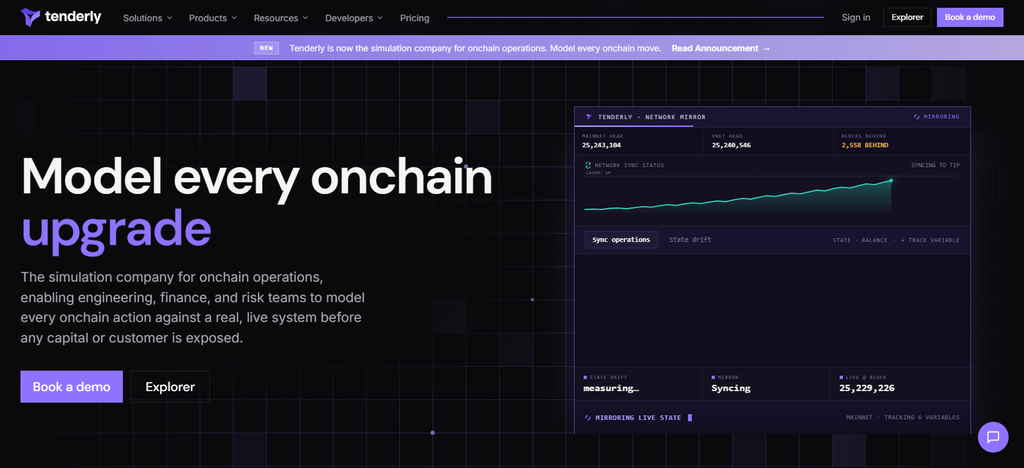Go to the Pricing page
This screenshot has height=468, width=1024.
(x=415, y=18)
